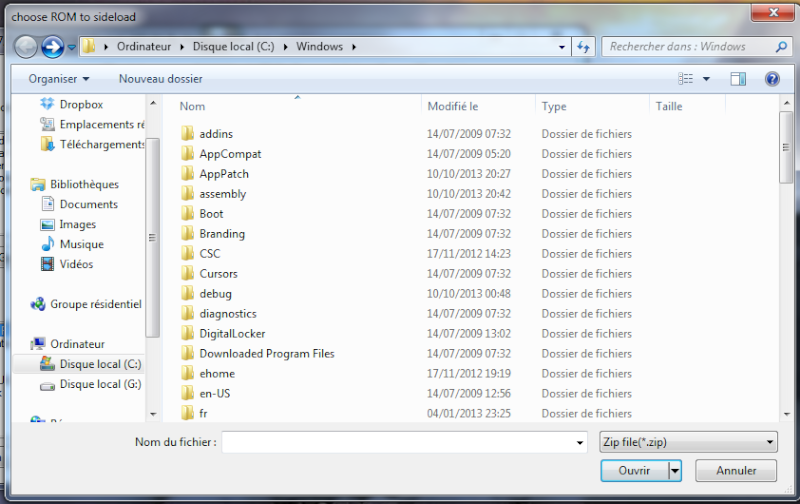The image size is (800, 504).
Task: Select Bibliothèques in navigation pane
Action: coord(74,184)
